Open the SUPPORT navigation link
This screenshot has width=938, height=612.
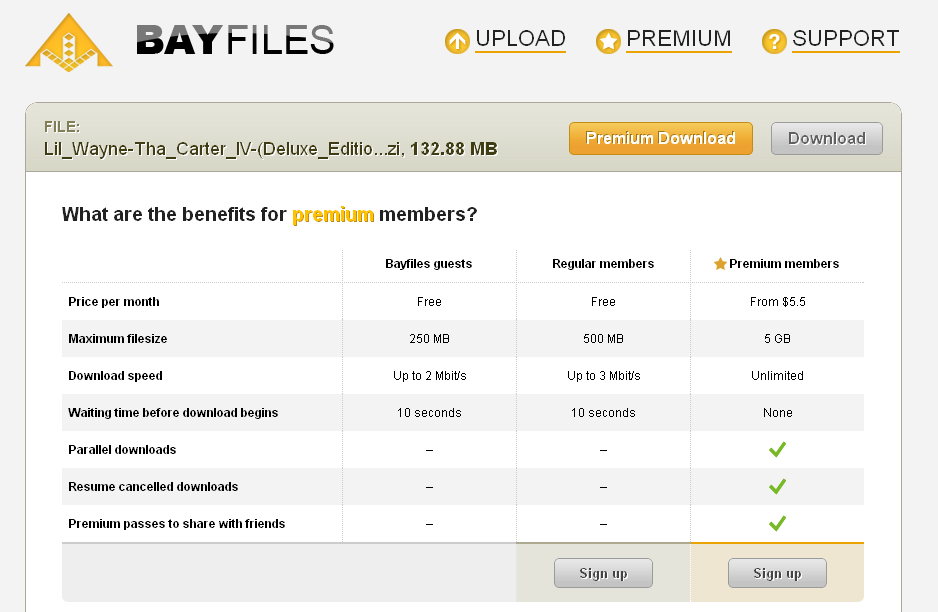click(845, 39)
